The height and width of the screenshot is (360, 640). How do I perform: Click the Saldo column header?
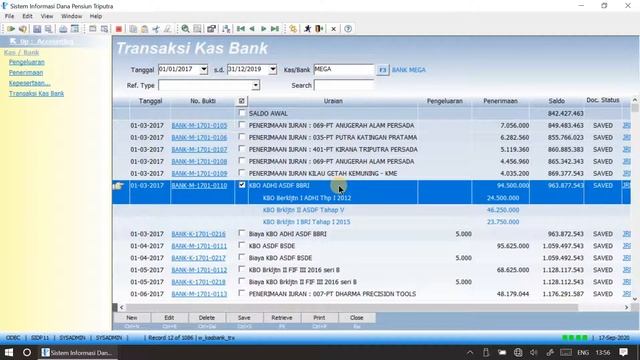557,101
